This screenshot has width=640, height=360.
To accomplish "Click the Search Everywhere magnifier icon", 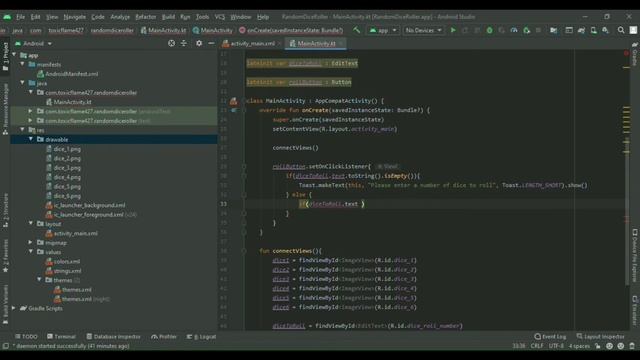I will 621,30.
